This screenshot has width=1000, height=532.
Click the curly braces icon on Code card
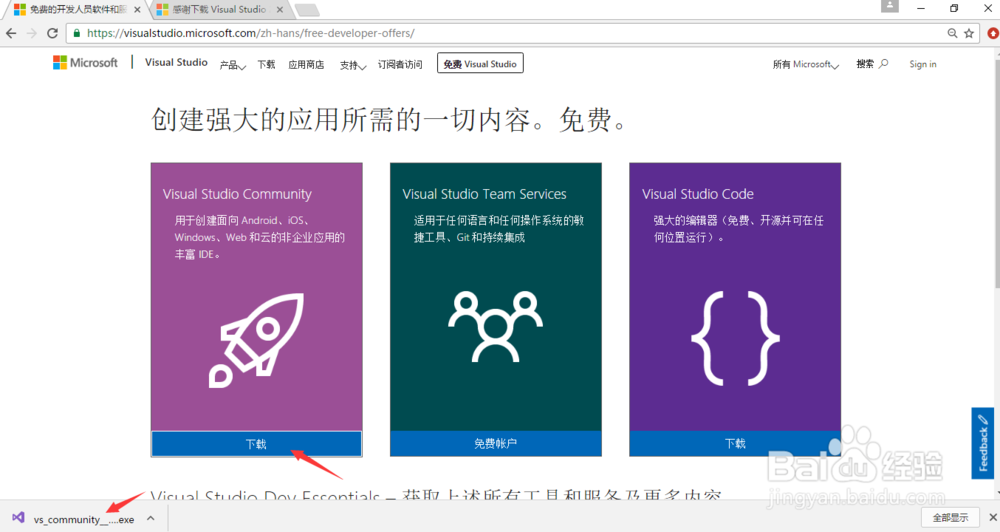coord(735,338)
